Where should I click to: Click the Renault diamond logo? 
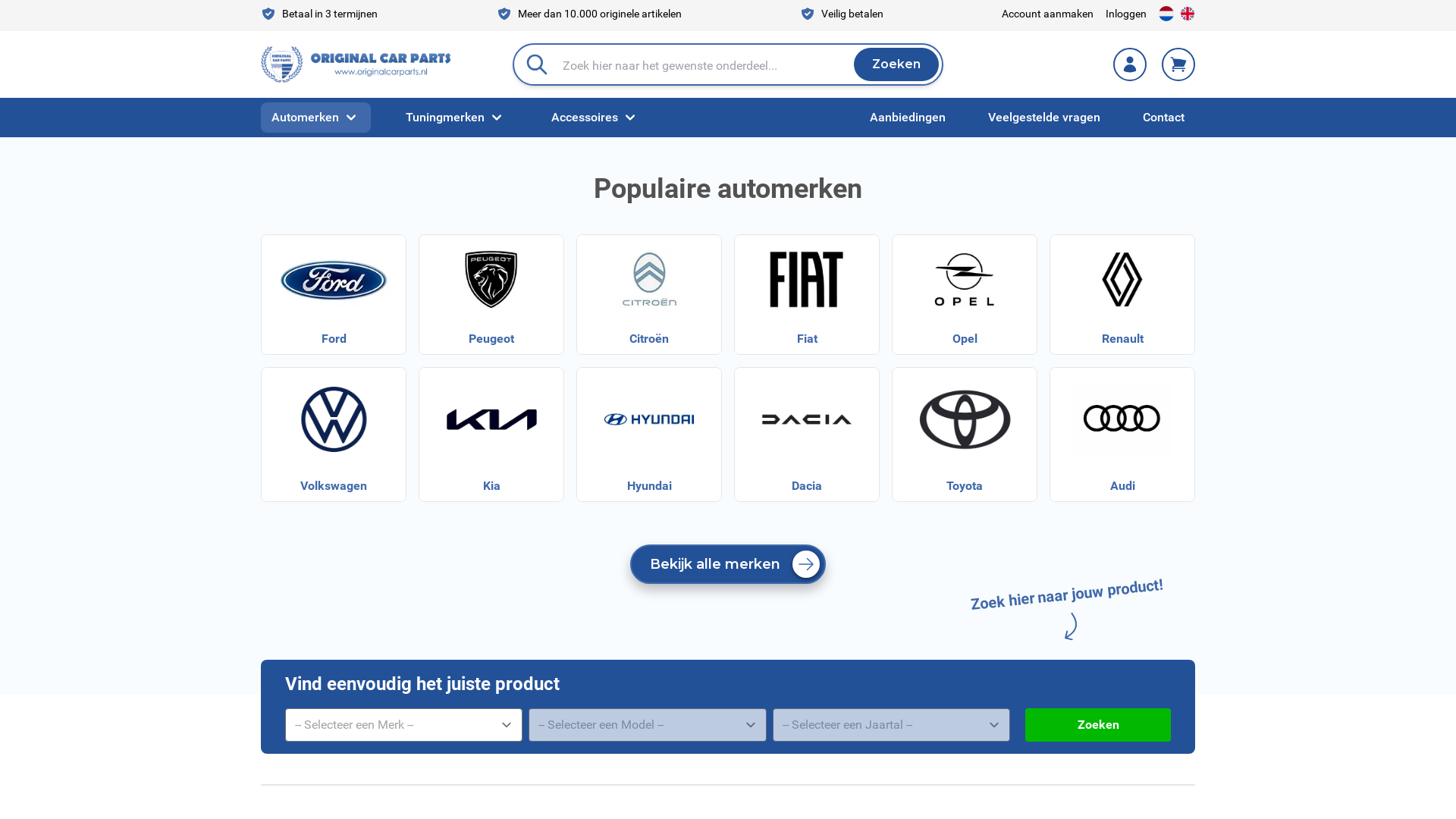[1122, 280]
